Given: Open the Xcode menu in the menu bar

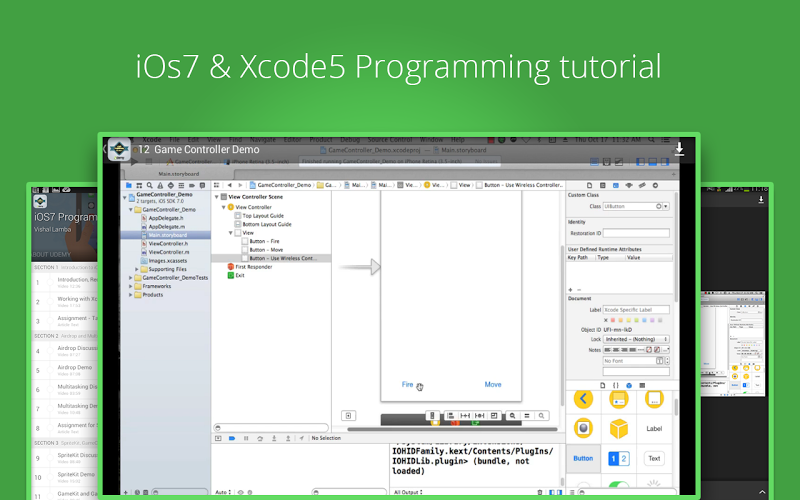Looking at the screenshot, I should tap(152, 139).
